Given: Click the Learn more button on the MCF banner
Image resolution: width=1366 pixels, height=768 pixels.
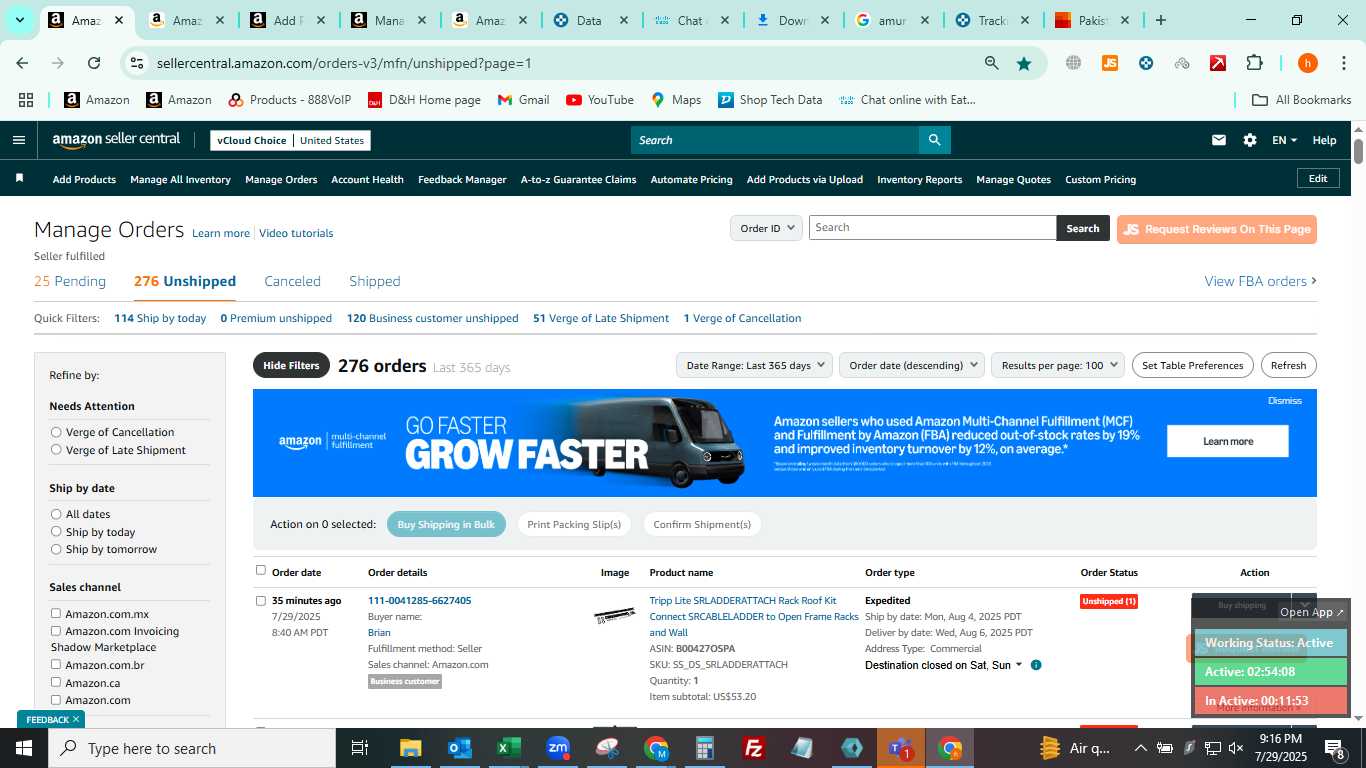Looking at the screenshot, I should 1228,441.
